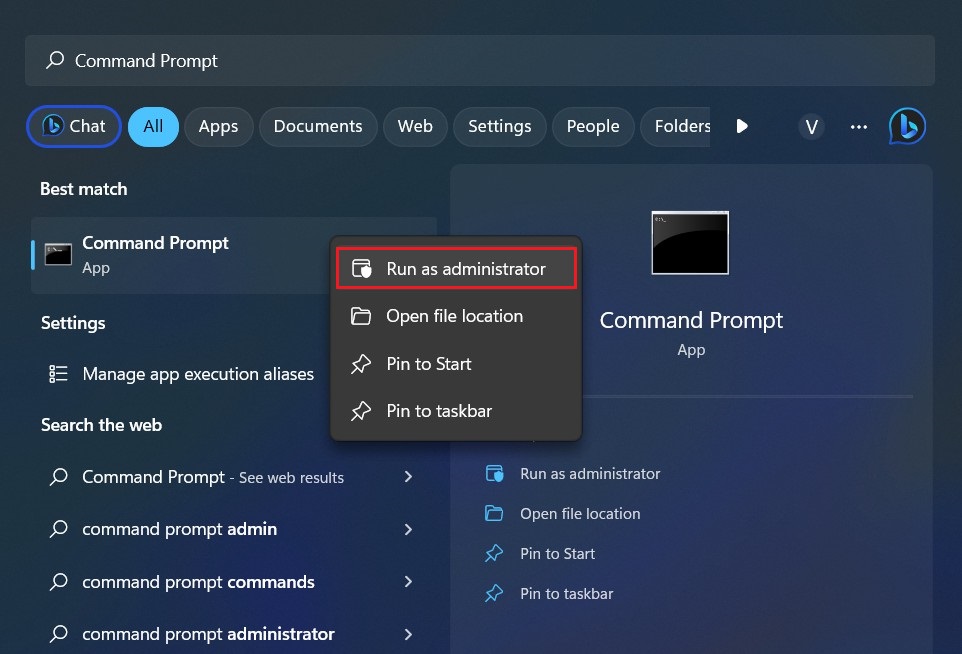This screenshot has height=654, width=962.
Task: Click search icon beside 'See web results' entry
Action: click(59, 477)
